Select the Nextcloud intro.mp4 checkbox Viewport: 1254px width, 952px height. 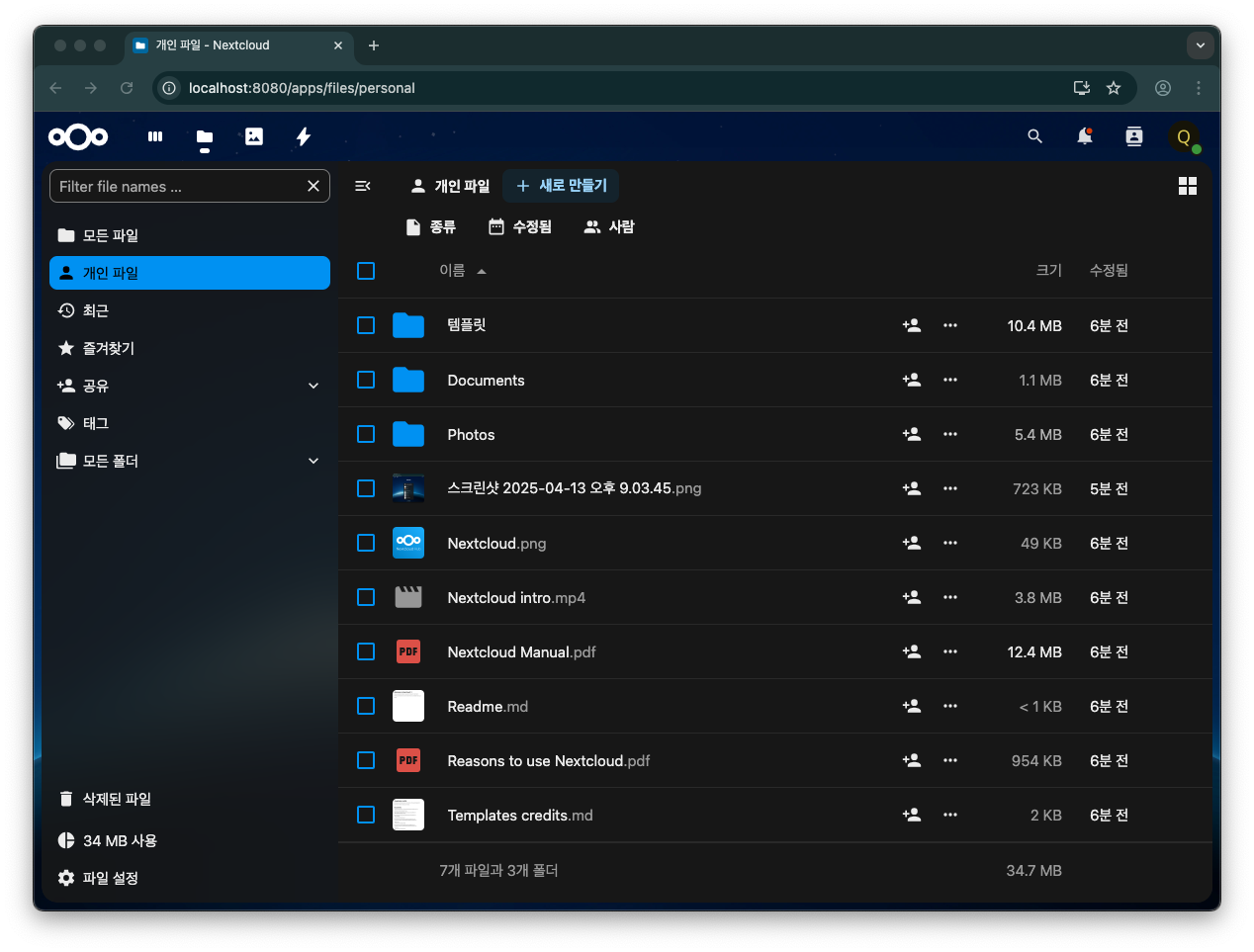[366, 597]
